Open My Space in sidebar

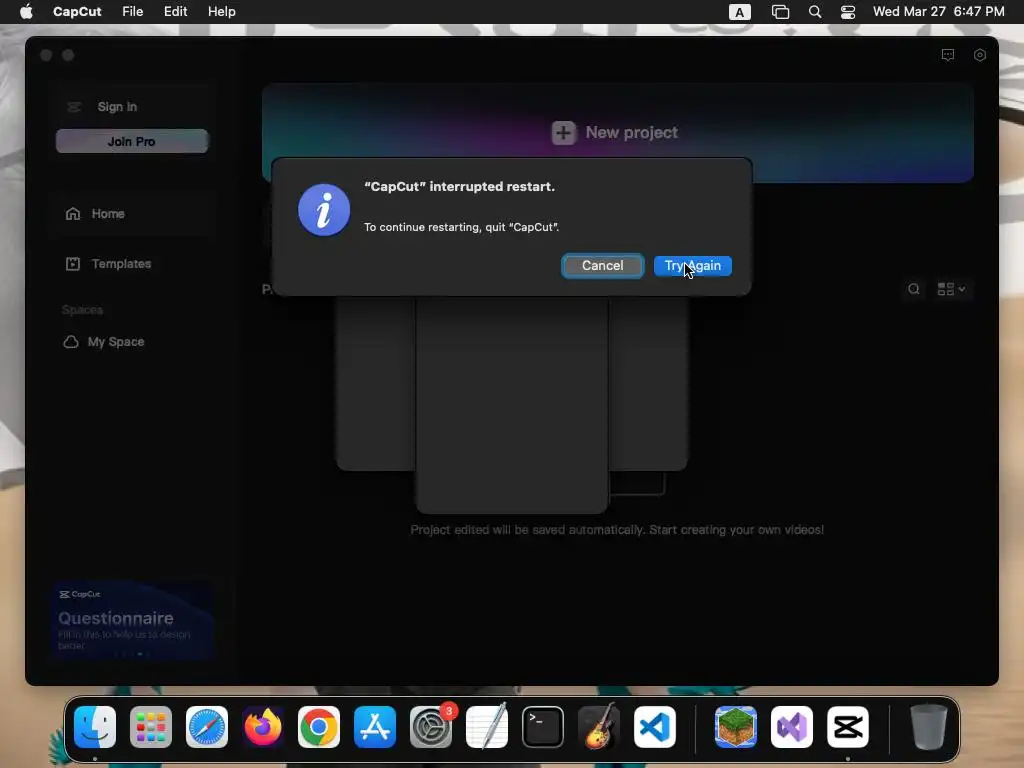click(x=104, y=342)
